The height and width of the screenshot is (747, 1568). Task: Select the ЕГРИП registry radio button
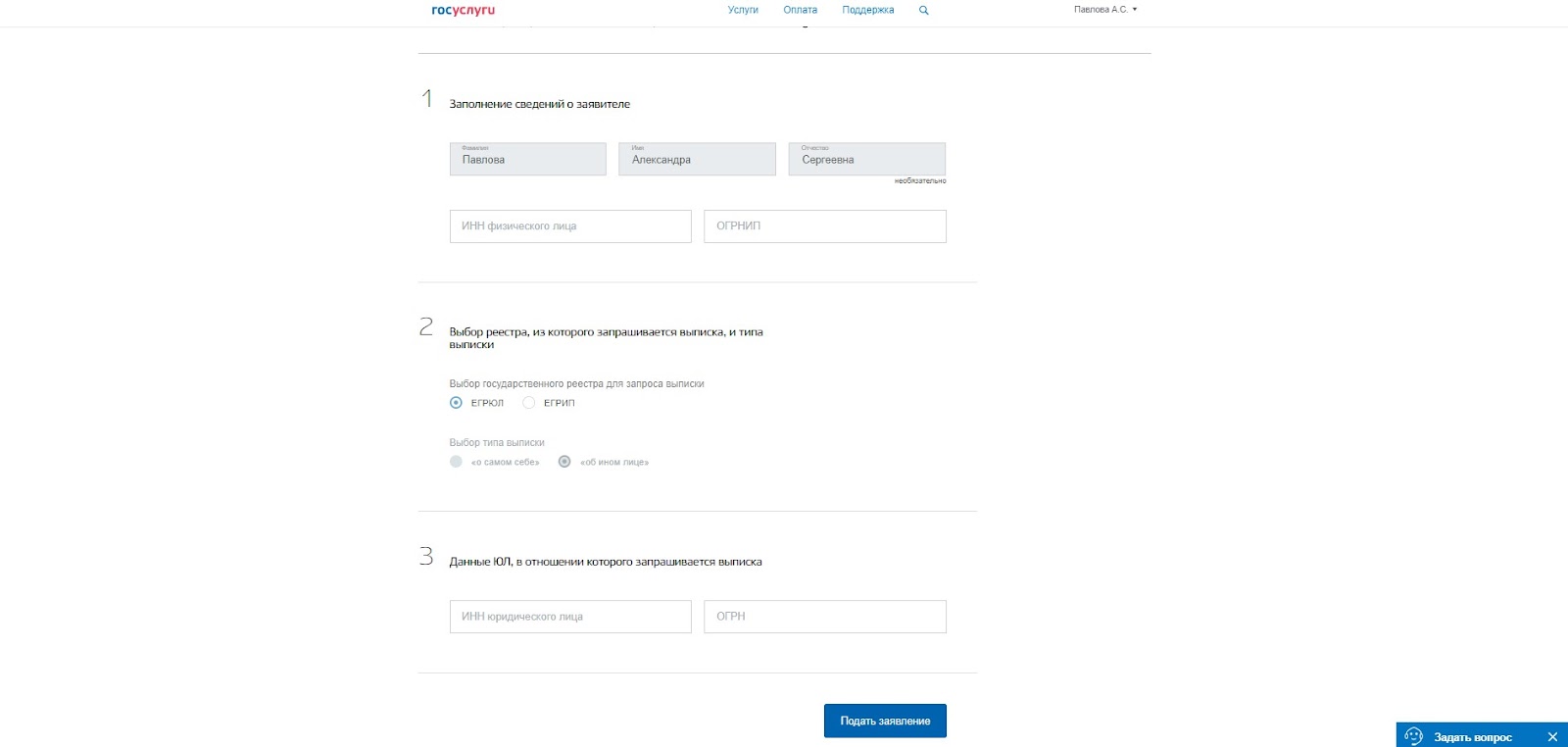tap(529, 403)
